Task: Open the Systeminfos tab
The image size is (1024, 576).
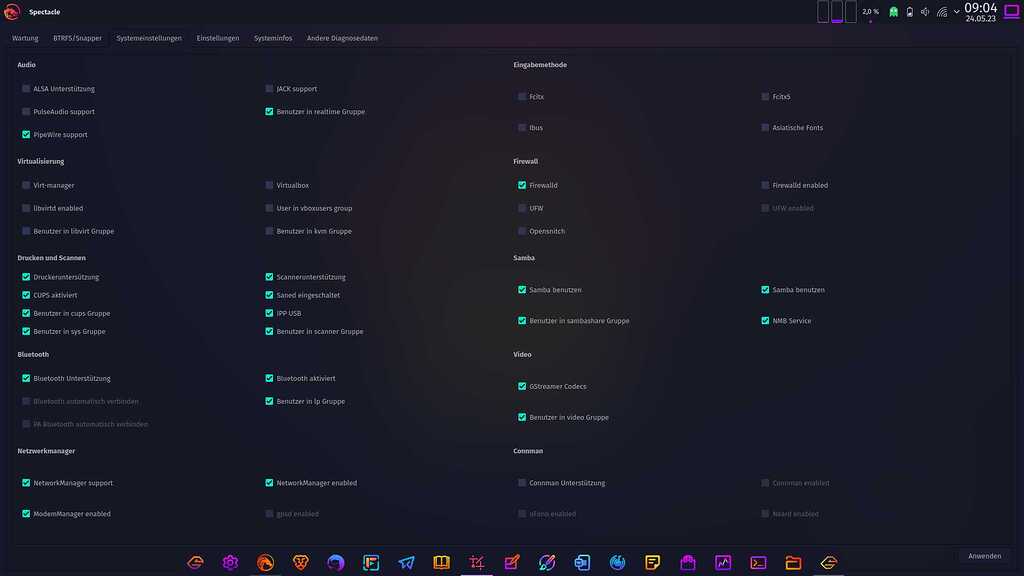Action: [273, 37]
